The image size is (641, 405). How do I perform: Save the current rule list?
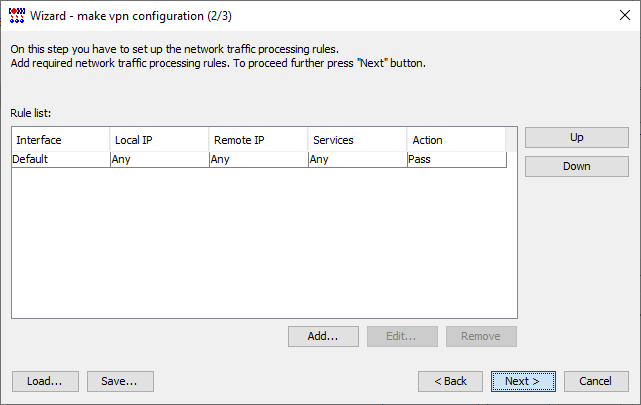(120, 381)
